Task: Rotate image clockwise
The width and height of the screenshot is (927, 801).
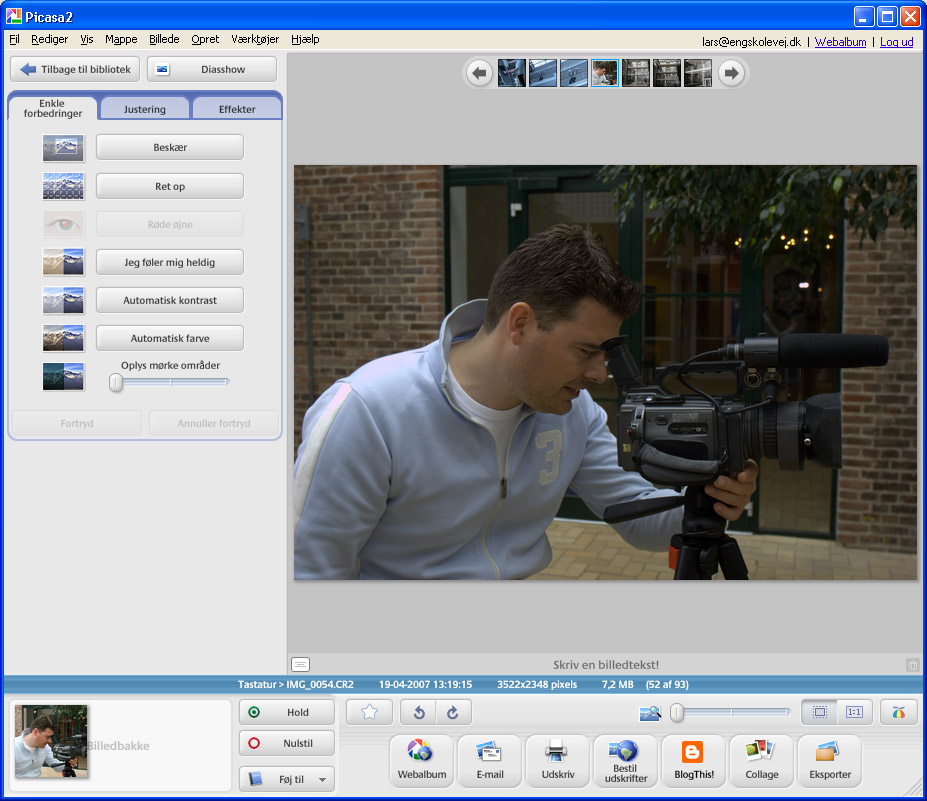Action: [x=453, y=712]
